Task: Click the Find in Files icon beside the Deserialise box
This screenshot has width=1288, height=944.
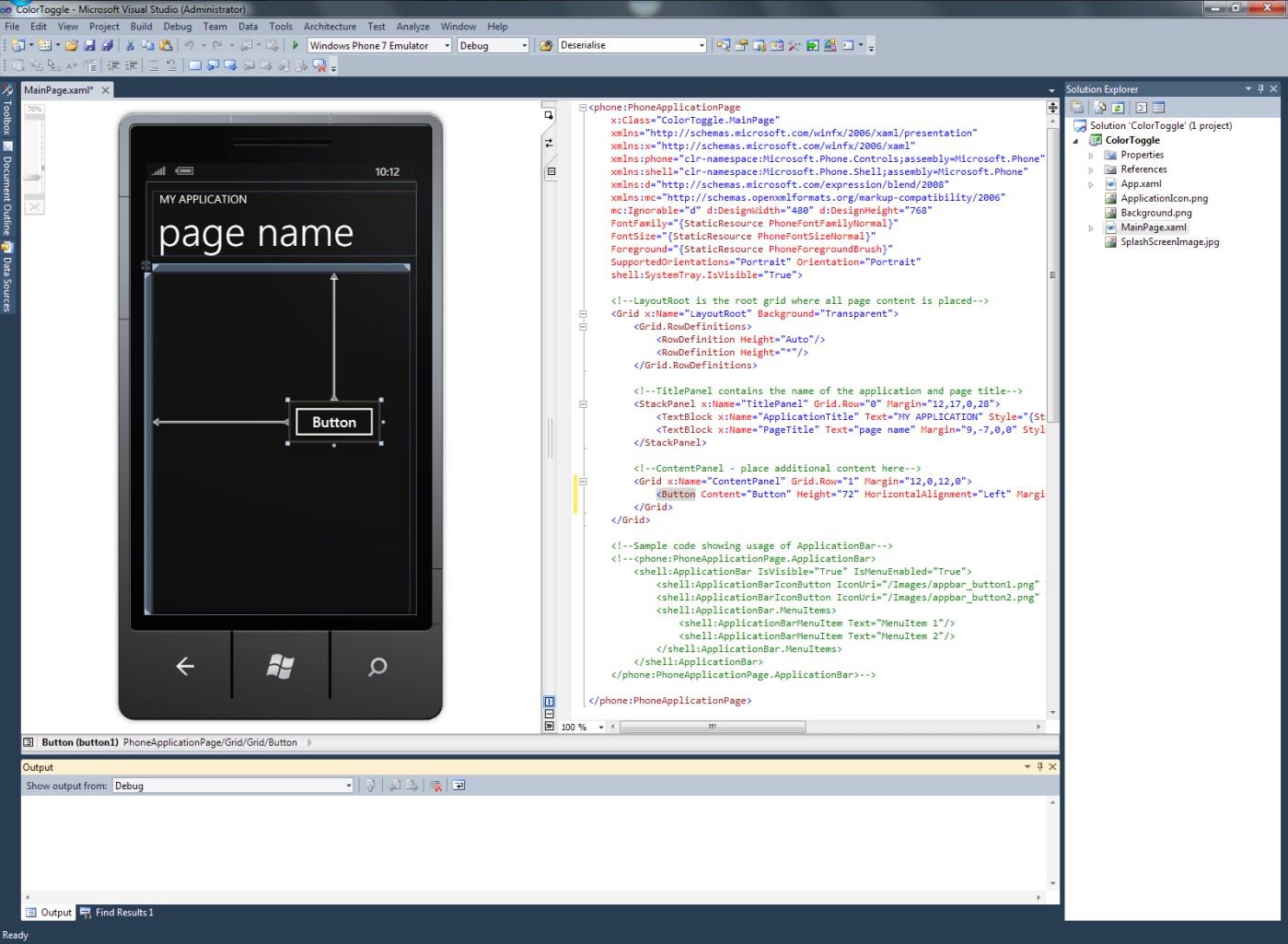Action: tap(546, 45)
